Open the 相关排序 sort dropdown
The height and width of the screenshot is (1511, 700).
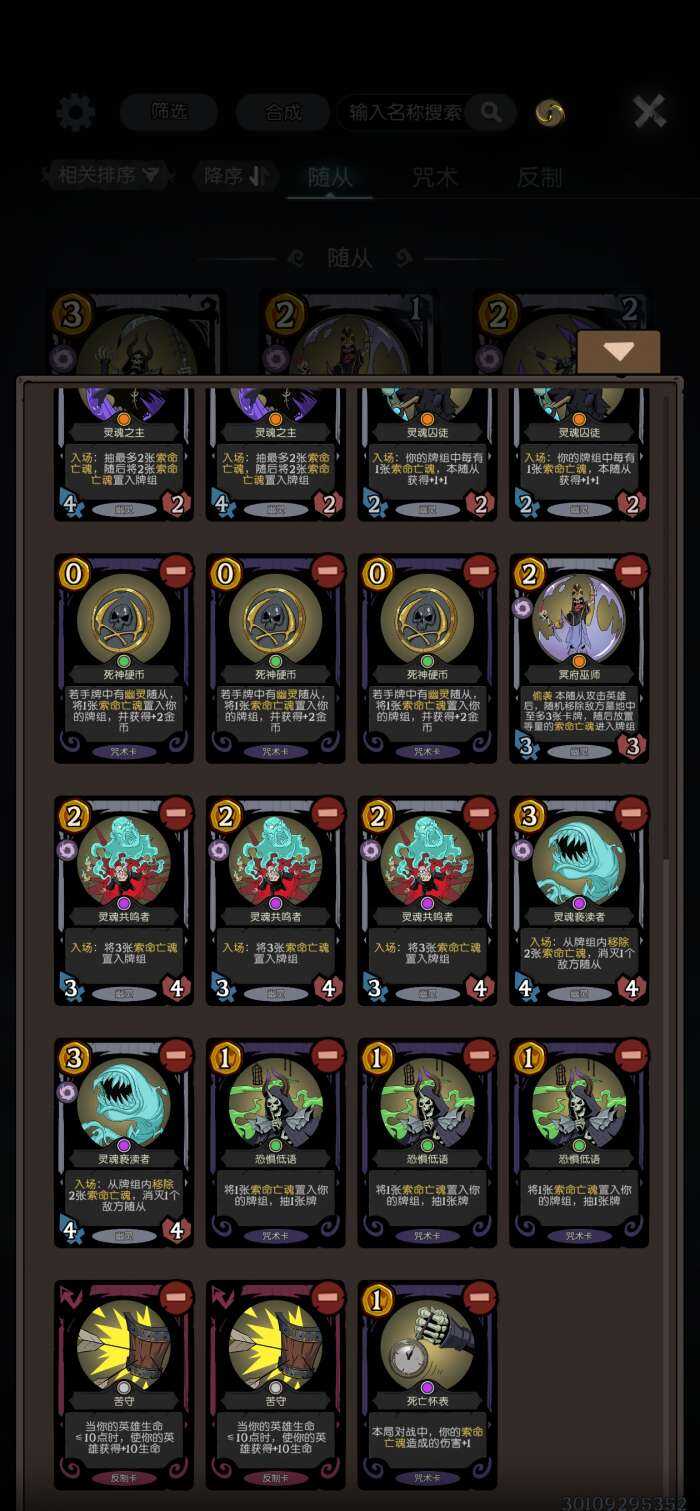[107, 176]
